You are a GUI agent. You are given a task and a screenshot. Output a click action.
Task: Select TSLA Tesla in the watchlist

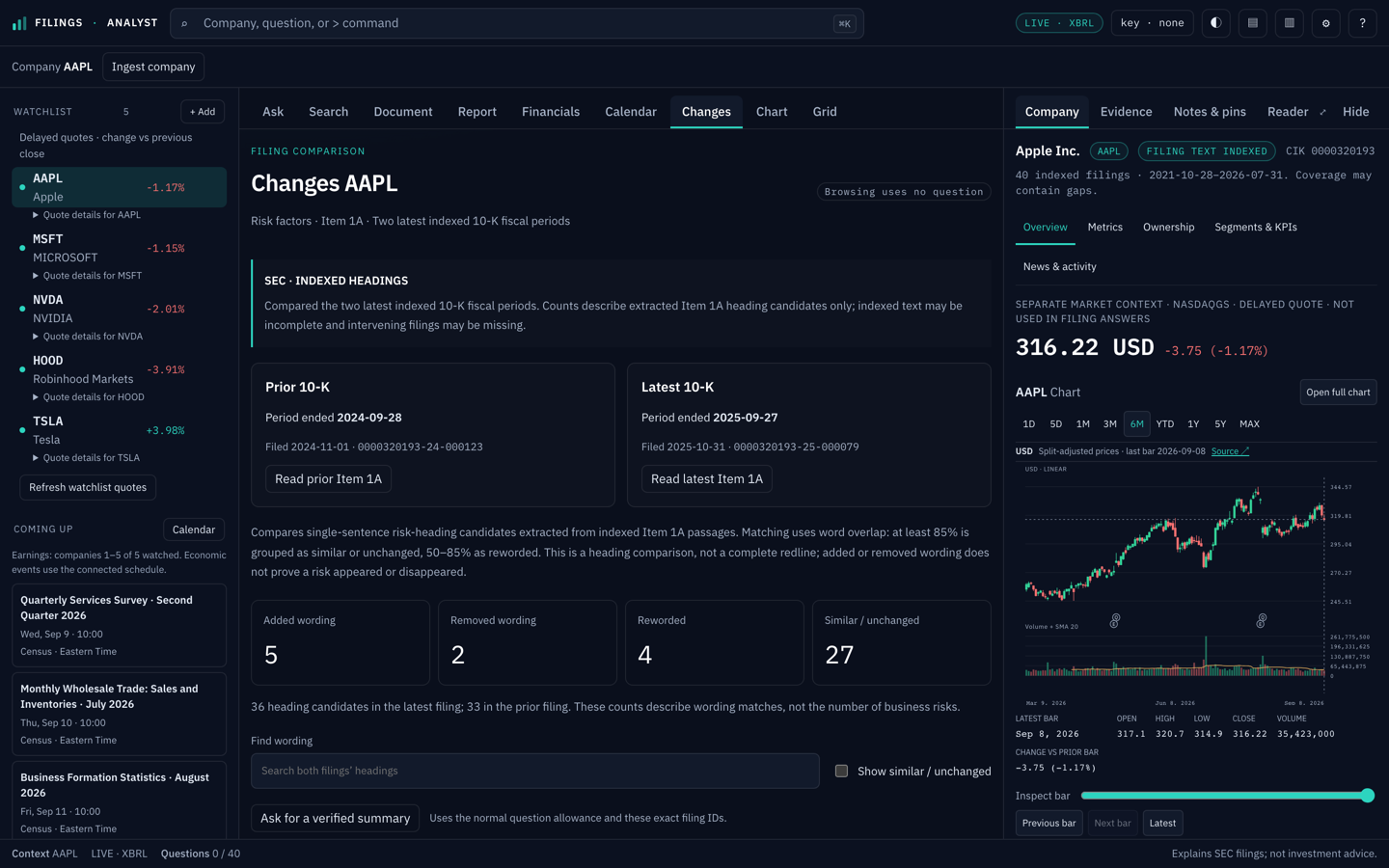click(x=120, y=430)
